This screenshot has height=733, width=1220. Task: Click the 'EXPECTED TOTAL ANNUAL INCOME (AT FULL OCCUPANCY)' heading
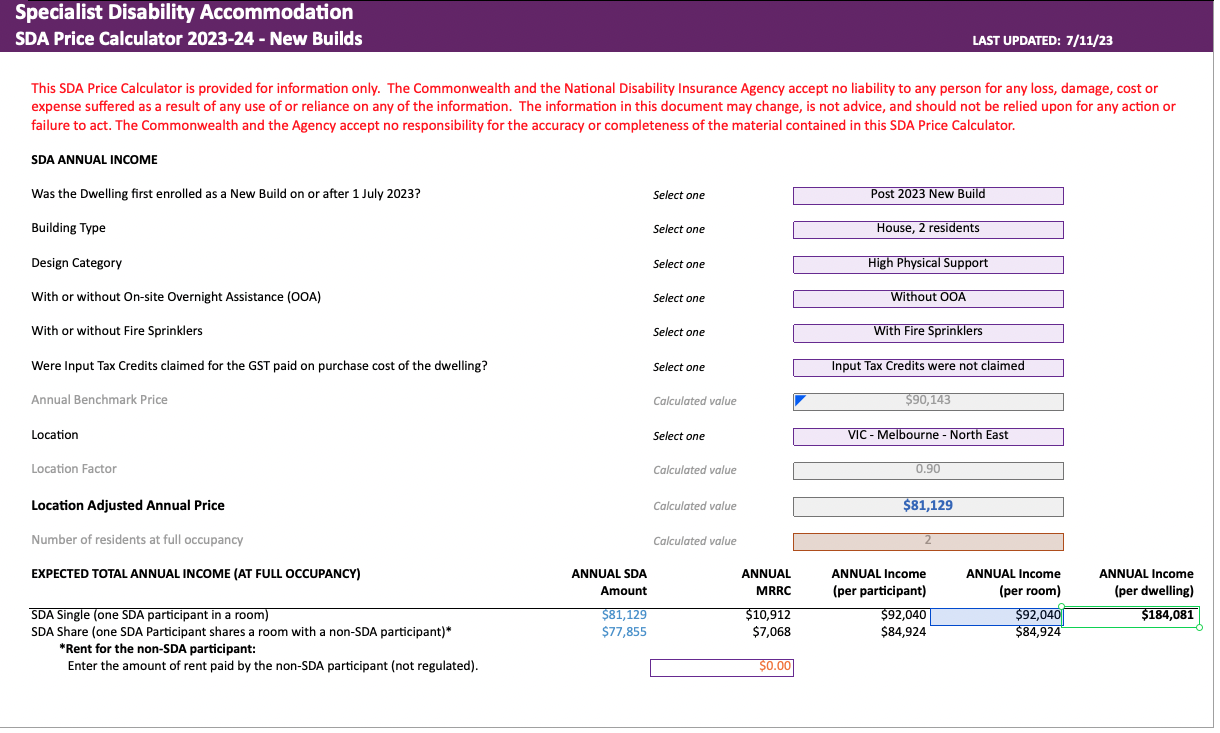click(x=196, y=574)
